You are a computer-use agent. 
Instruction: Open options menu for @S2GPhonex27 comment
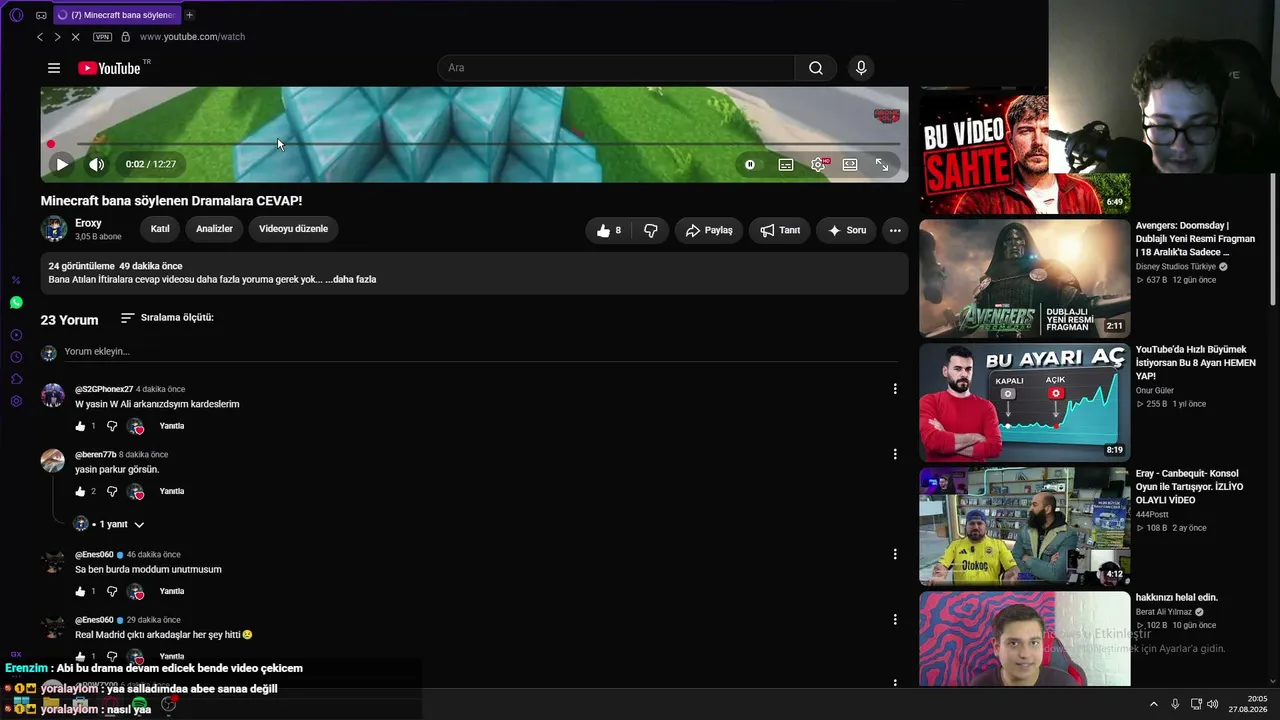coord(895,389)
